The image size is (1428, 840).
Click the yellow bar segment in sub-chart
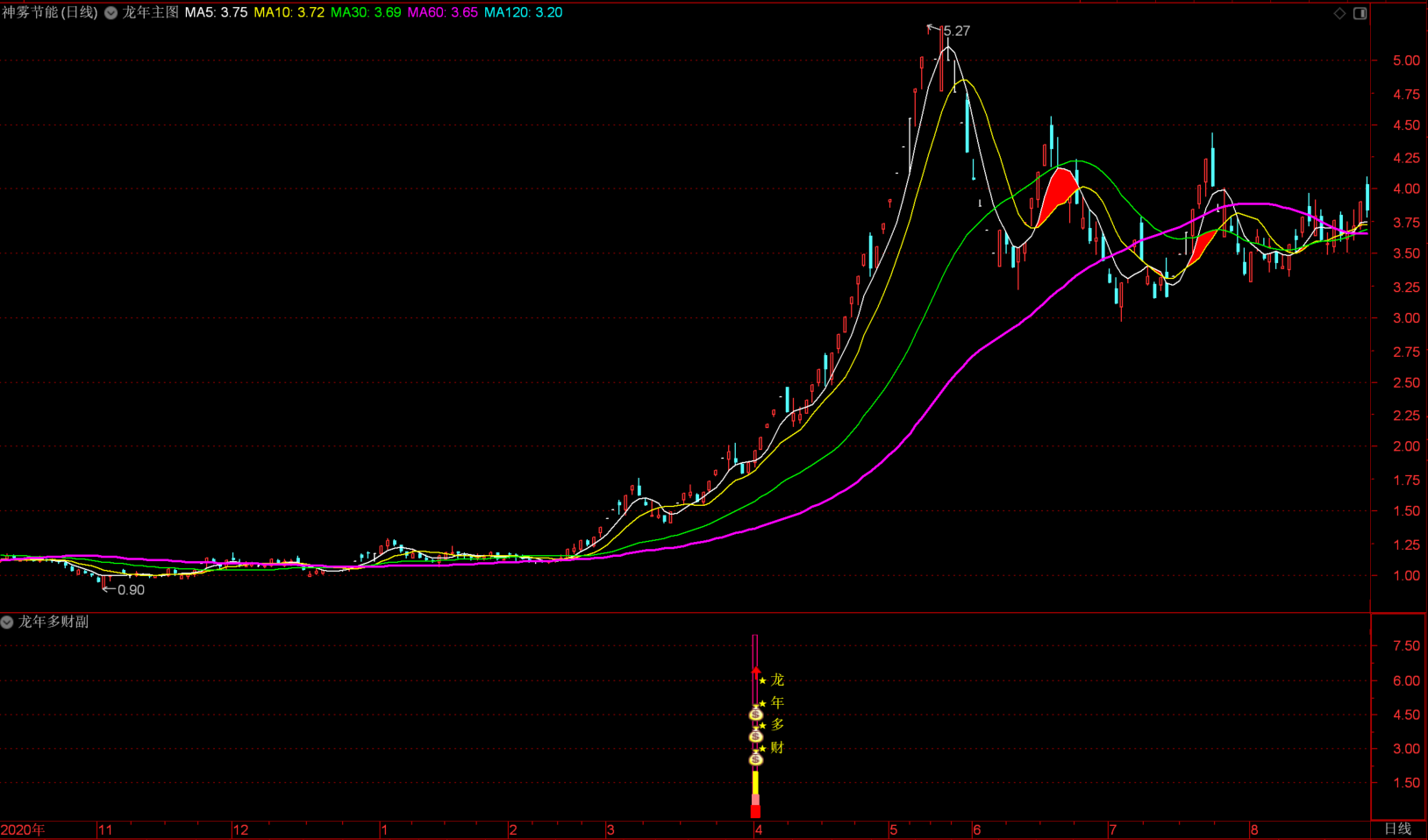755,782
